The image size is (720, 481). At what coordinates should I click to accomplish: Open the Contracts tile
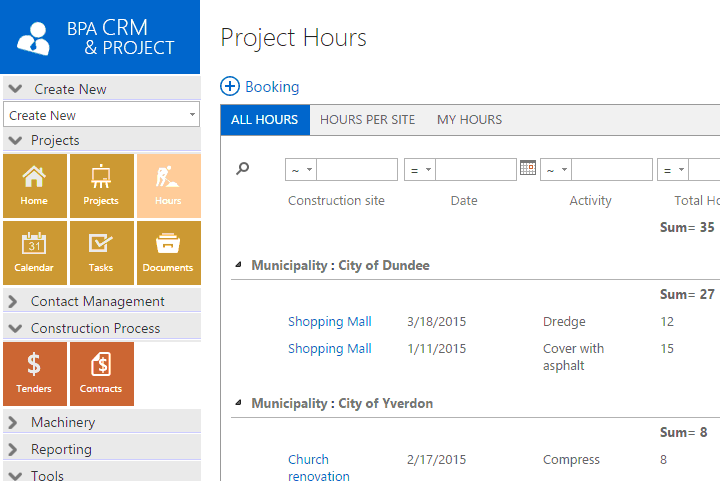[x=101, y=374]
